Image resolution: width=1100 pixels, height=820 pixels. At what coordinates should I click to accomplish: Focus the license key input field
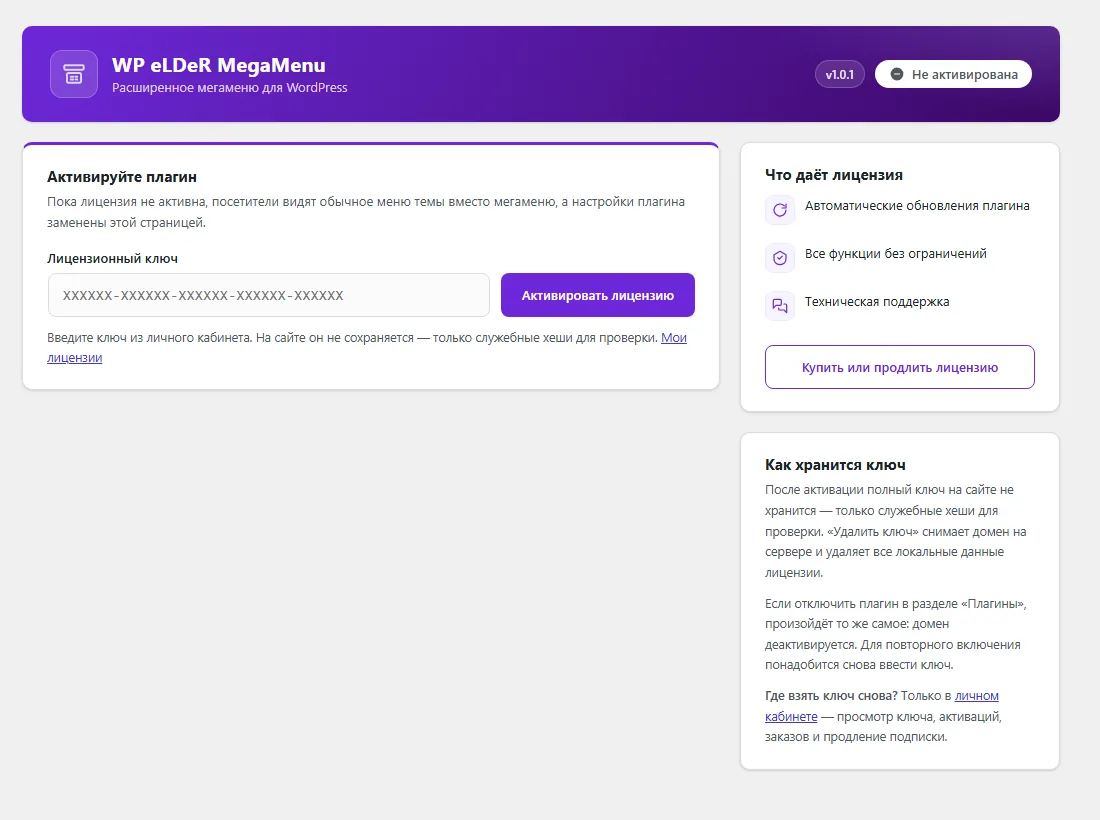(269, 295)
